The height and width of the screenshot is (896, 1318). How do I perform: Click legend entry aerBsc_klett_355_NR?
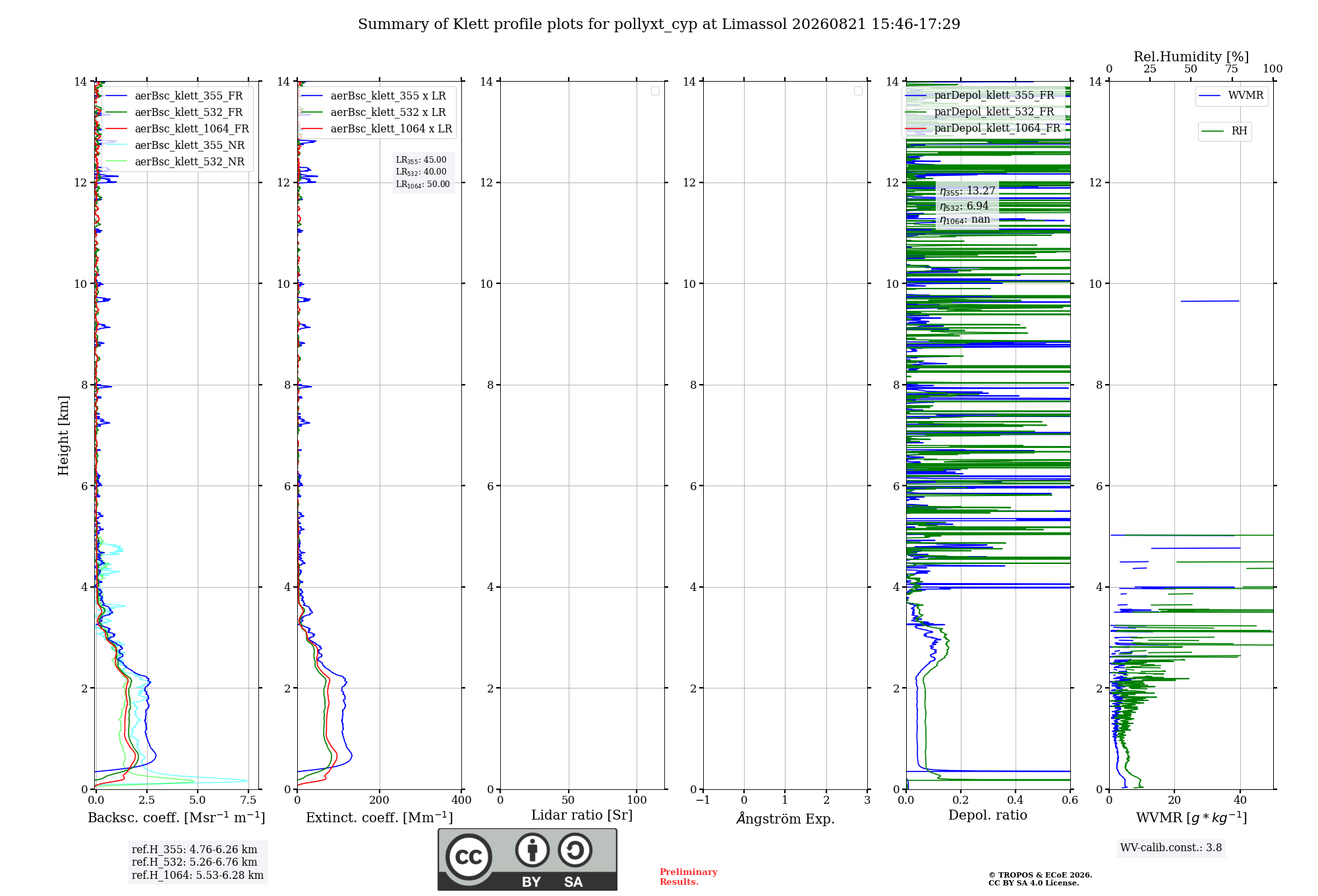click(x=177, y=146)
